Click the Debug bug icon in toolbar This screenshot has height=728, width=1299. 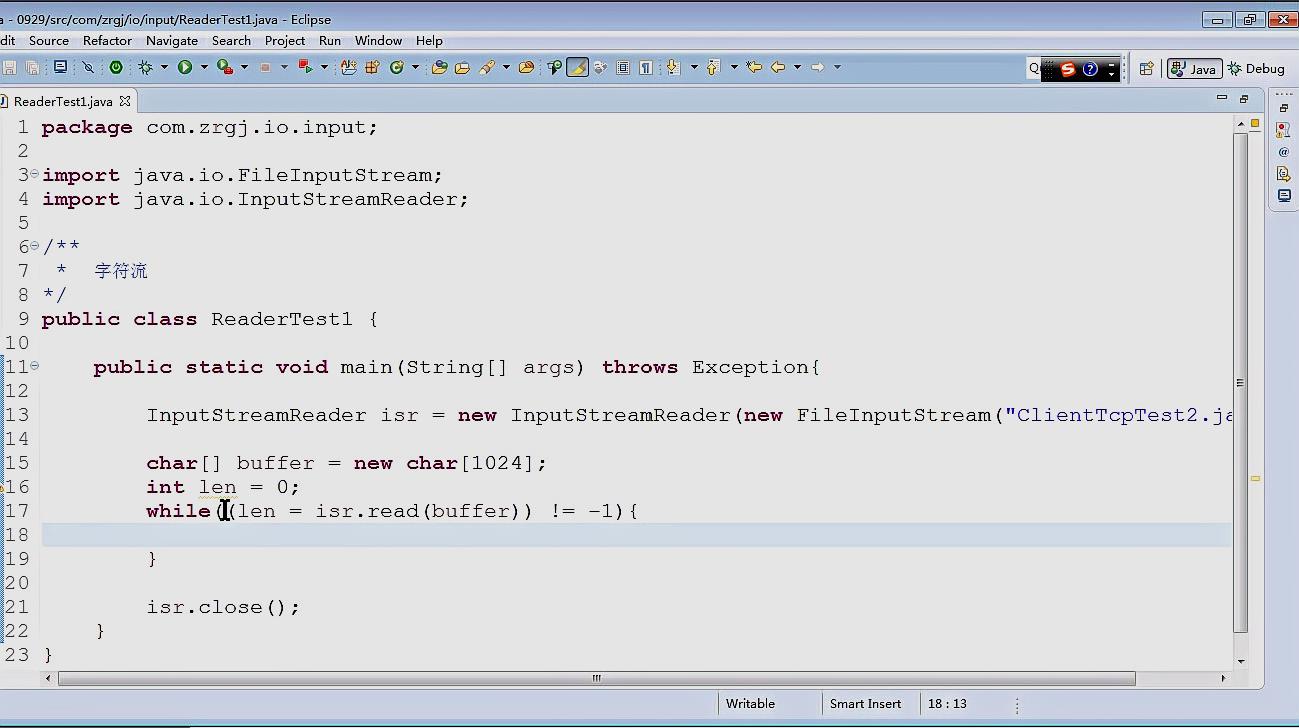click(x=145, y=67)
